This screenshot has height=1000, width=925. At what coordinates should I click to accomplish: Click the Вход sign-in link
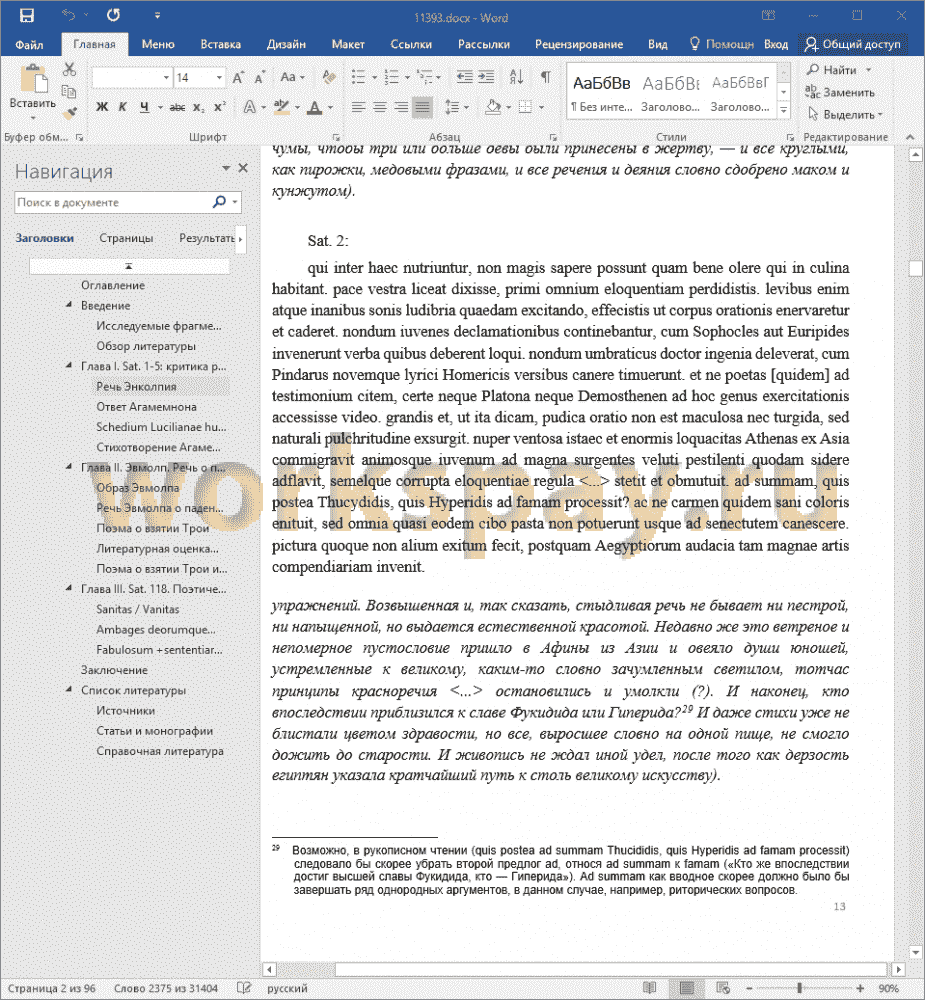click(776, 44)
